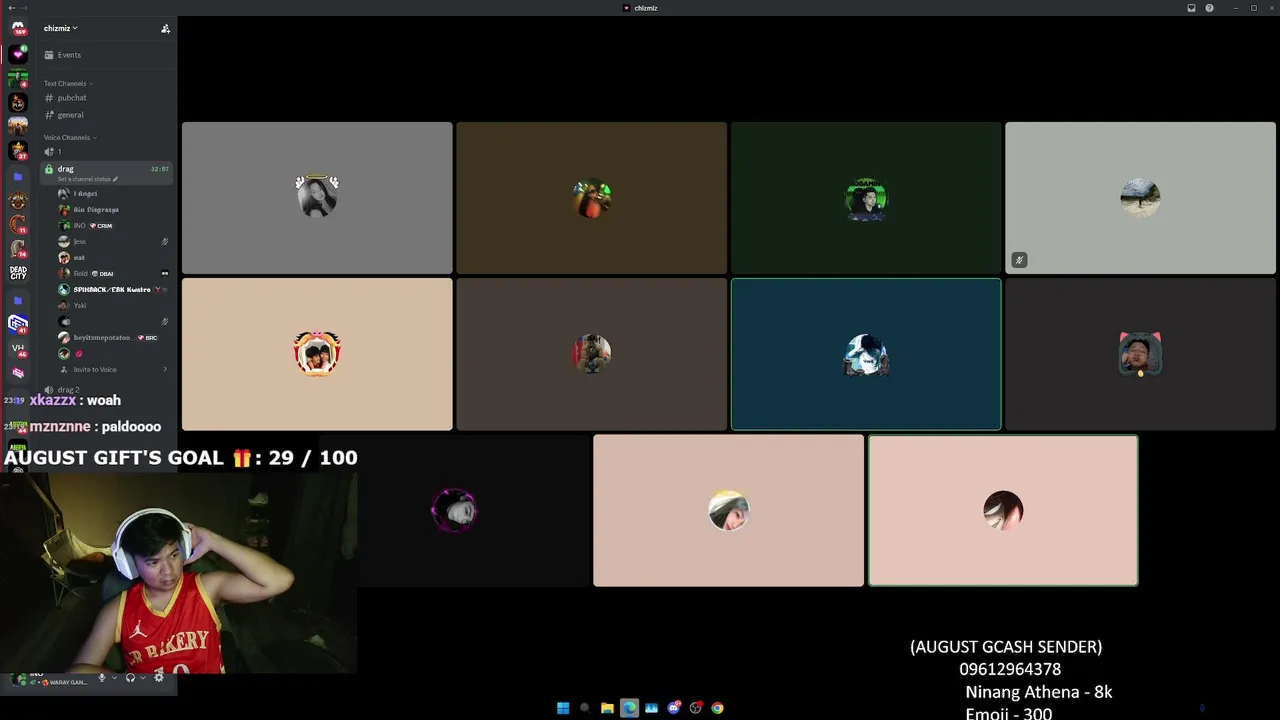Select the muted light gray voice tile
Viewport: 1280px width, 720px height.
1140,198
